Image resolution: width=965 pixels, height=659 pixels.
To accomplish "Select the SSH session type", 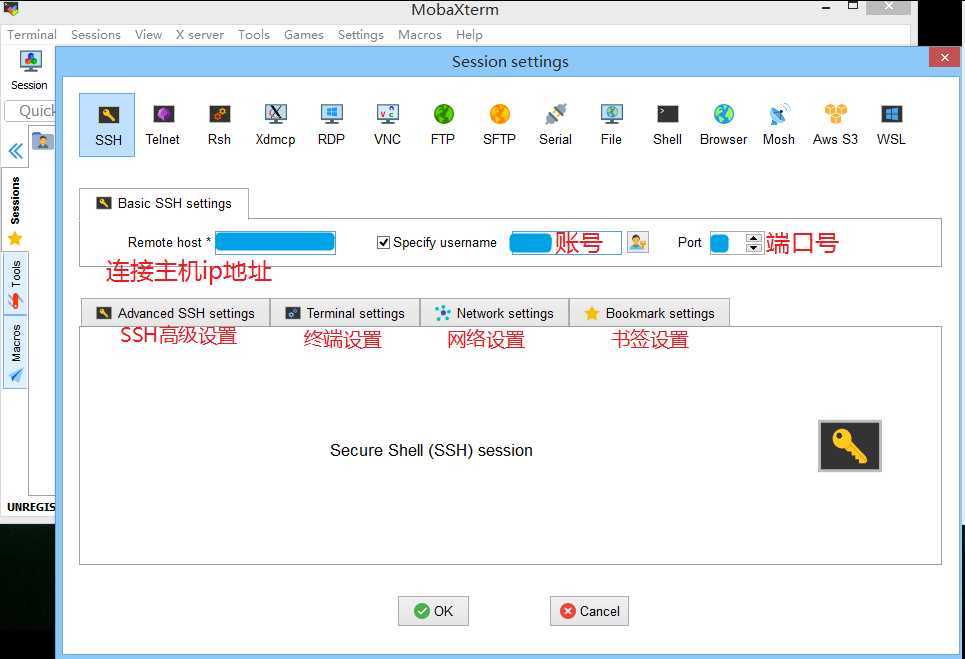I will tap(107, 125).
